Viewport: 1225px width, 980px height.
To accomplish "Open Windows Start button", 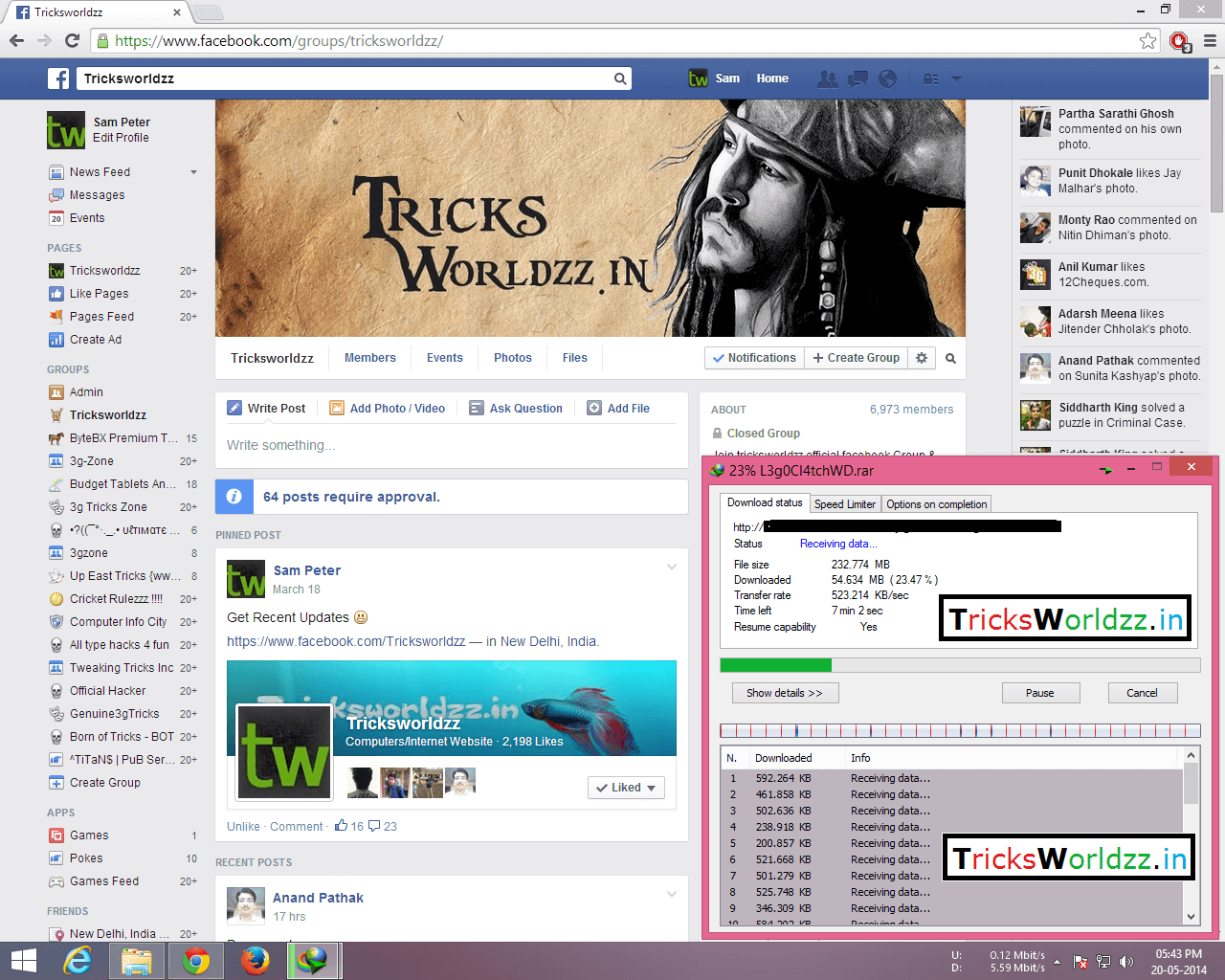I will [23, 961].
